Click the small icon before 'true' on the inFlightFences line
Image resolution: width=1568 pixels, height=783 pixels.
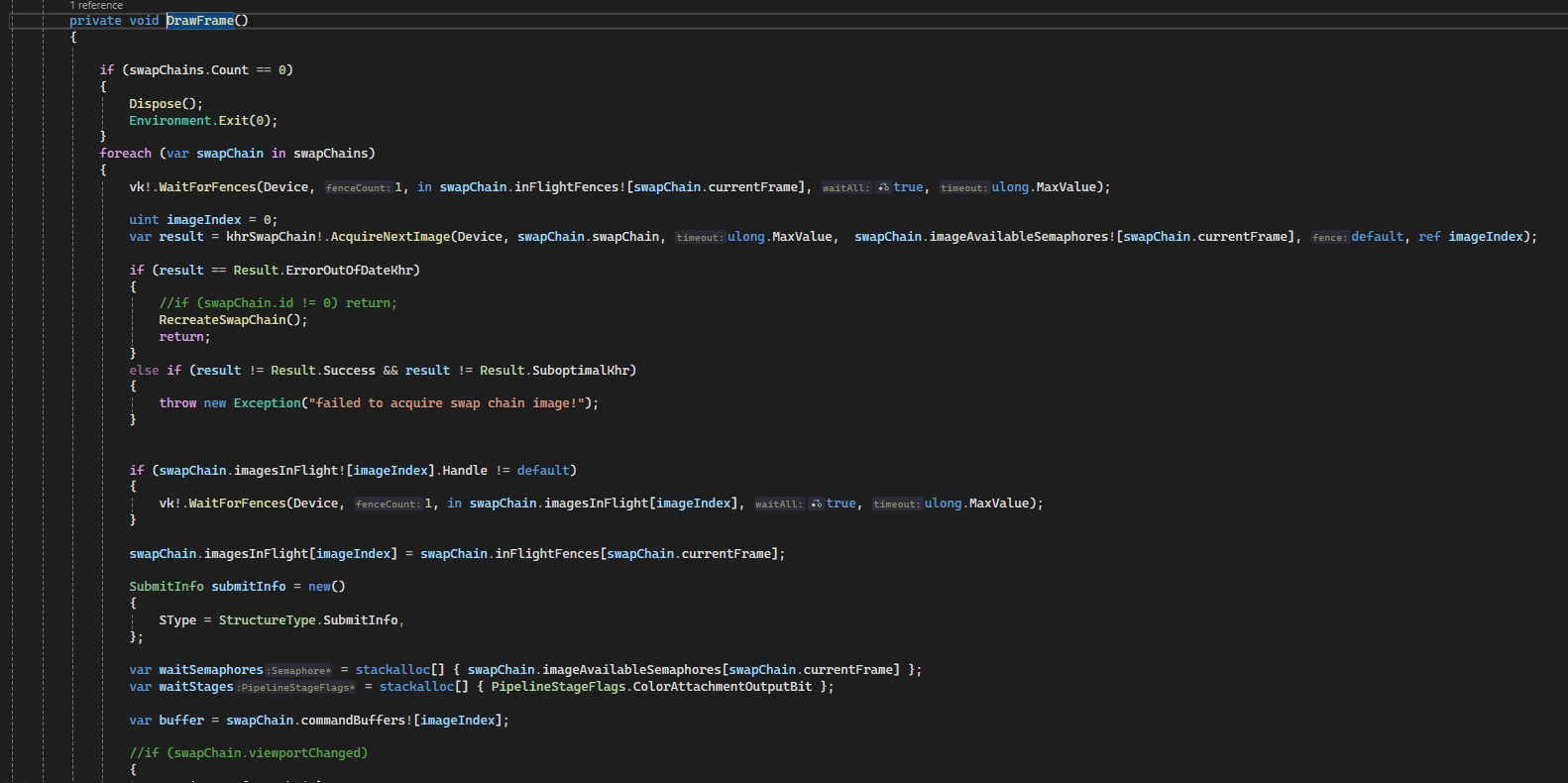click(x=883, y=187)
